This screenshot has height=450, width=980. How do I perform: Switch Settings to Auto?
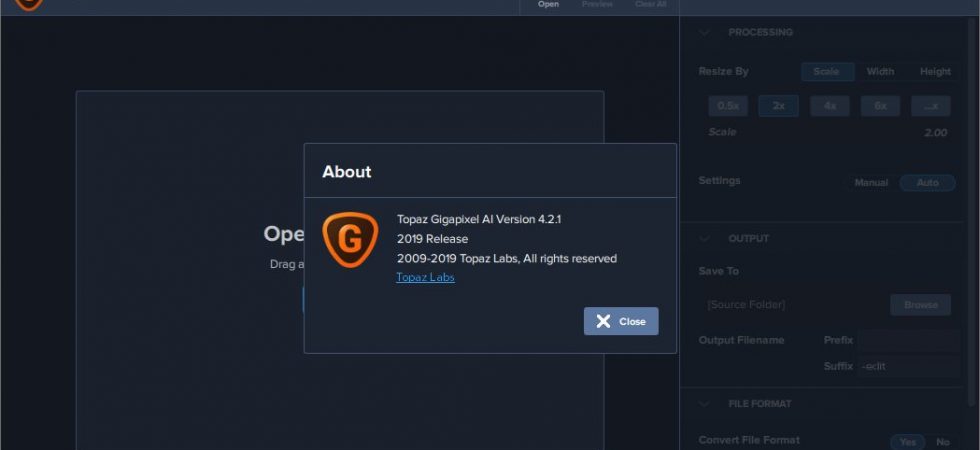point(928,182)
